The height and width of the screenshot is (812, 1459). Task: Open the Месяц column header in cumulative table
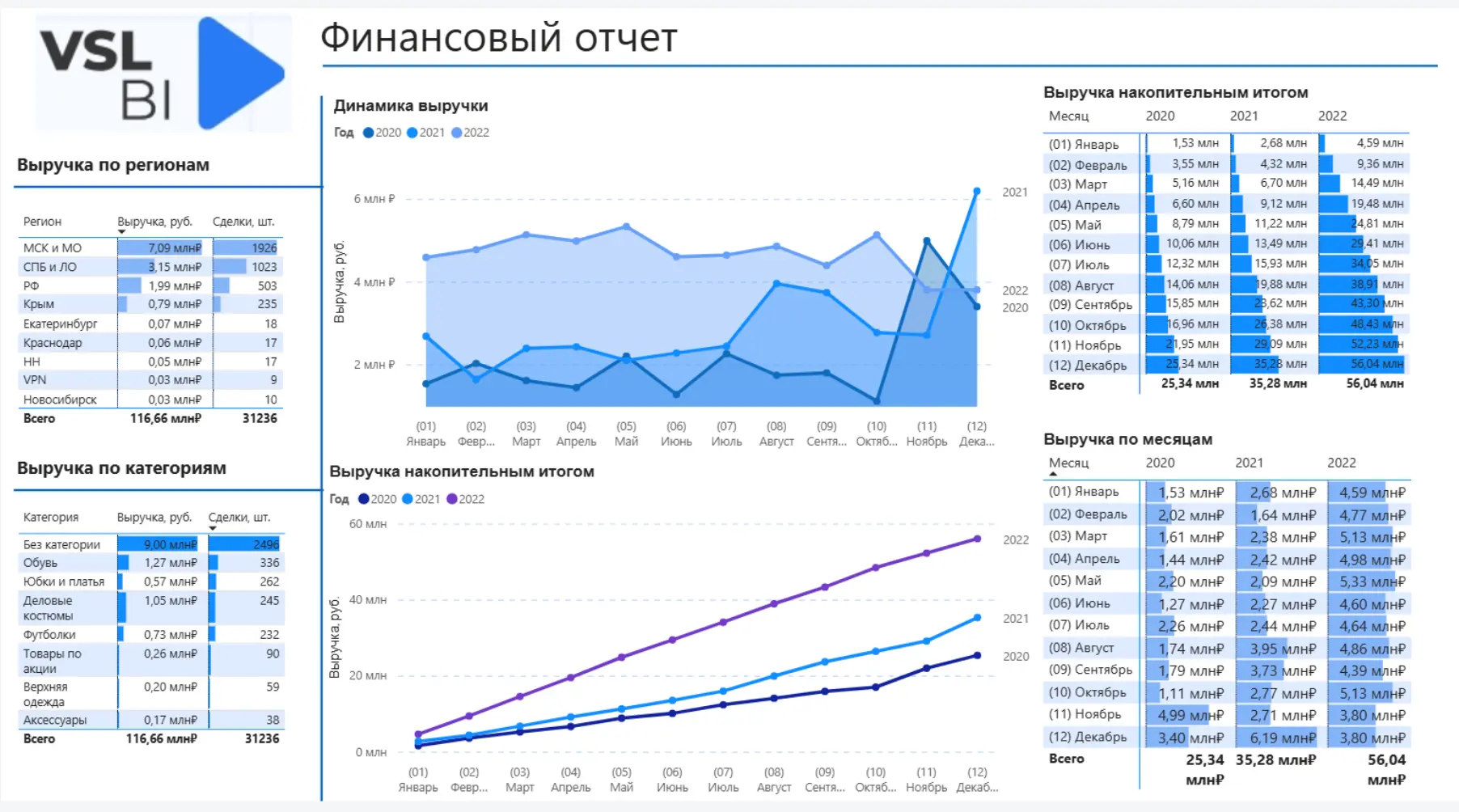coord(1069,116)
